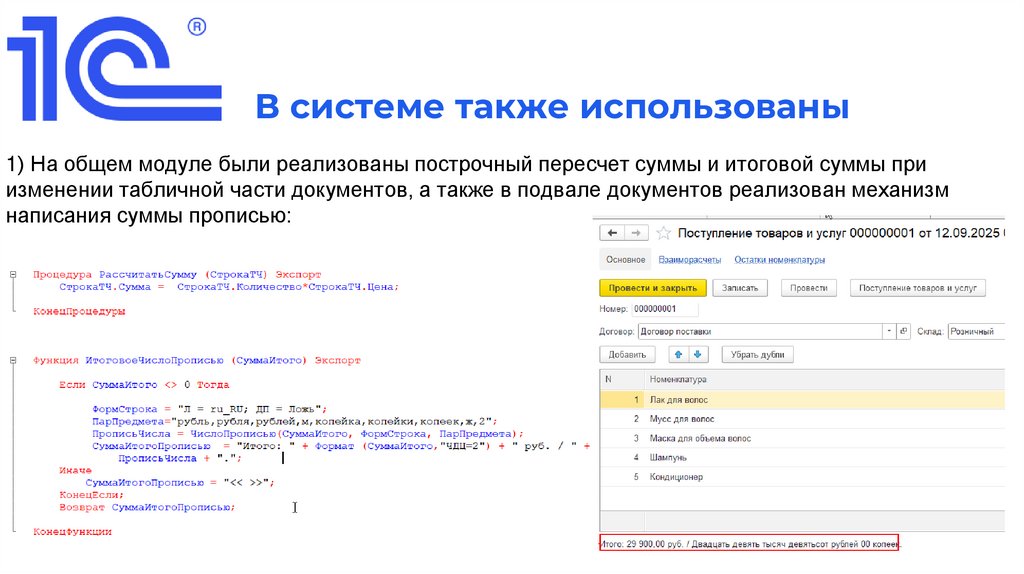
Task: Open the Остатки номенклатуры link tab
Action: (x=780, y=260)
